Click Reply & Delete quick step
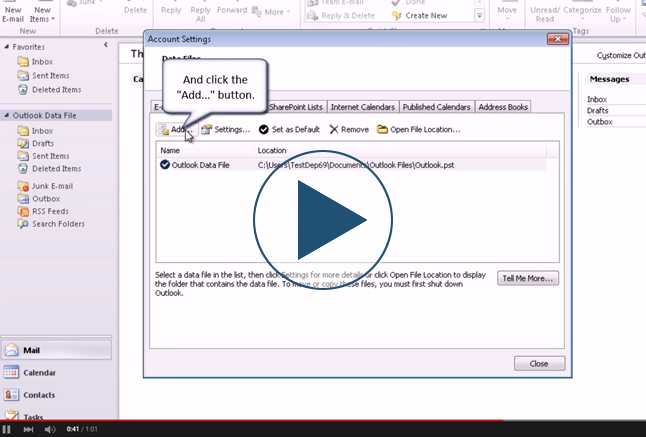Screen dimensions: 646x437 click(341, 16)
